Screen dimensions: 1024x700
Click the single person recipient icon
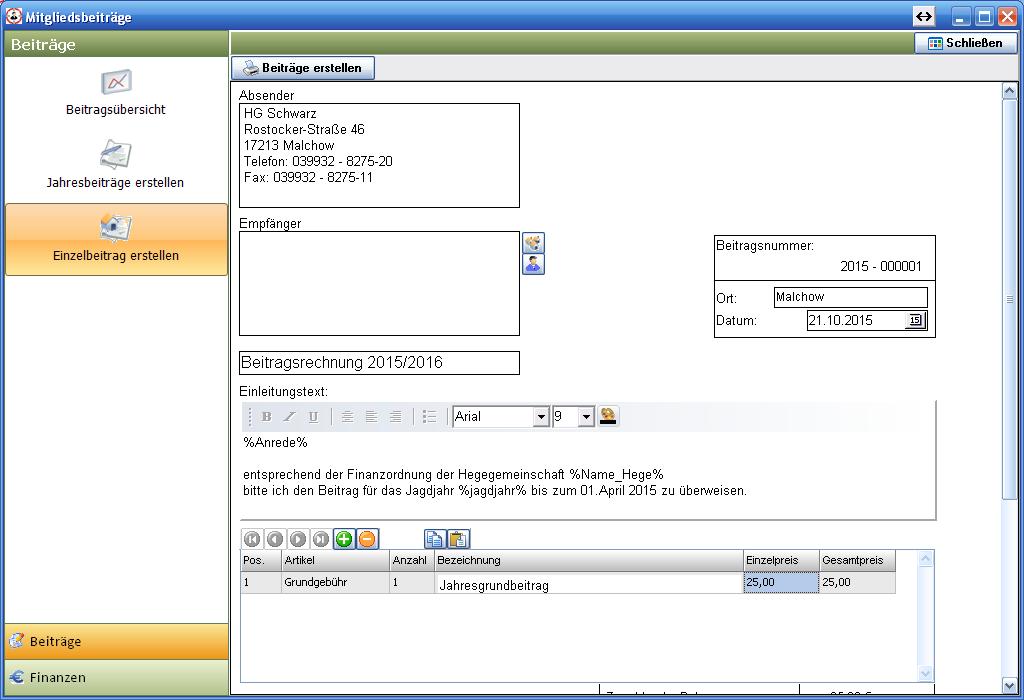pos(534,264)
